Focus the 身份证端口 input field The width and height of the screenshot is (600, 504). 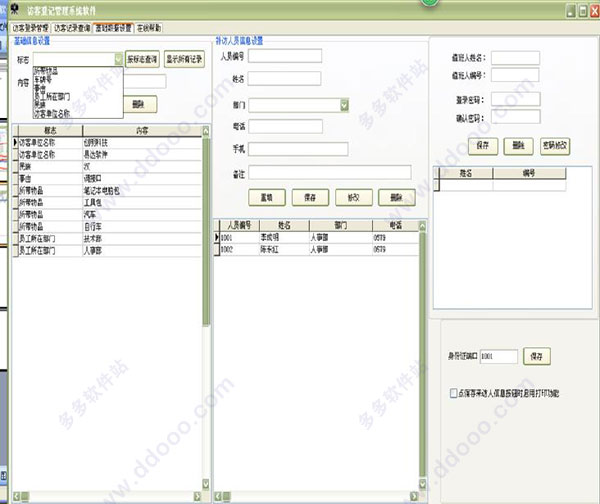[x=499, y=356]
